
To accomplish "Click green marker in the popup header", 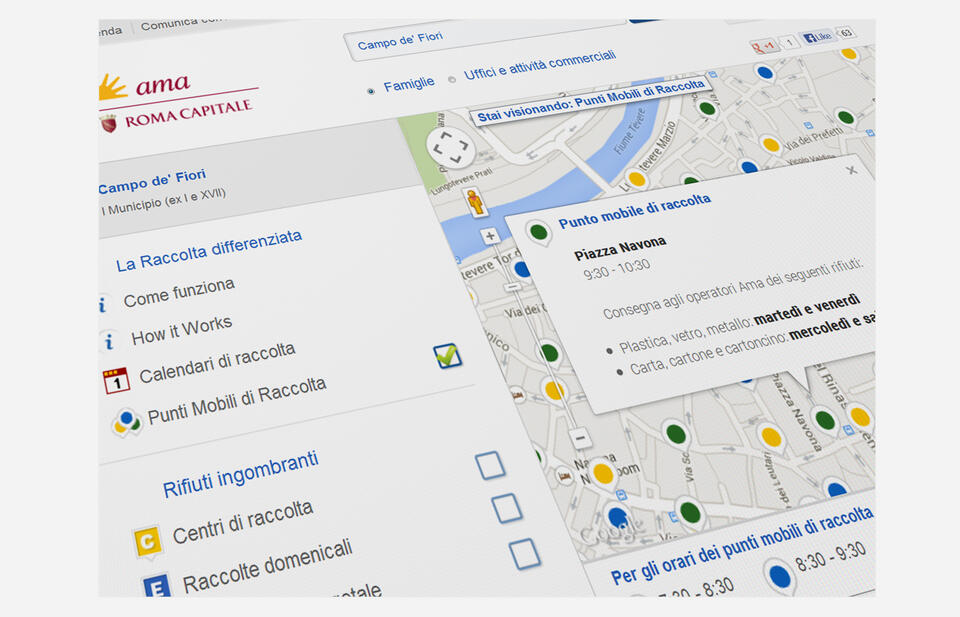I will [538, 233].
